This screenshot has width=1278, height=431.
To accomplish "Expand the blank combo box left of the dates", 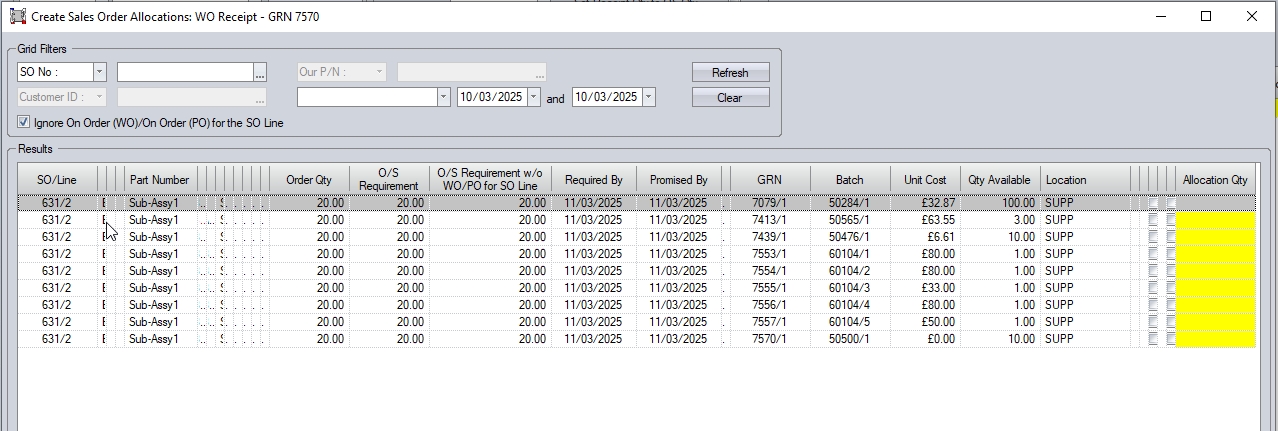I will pyautogui.click(x=444, y=97).
